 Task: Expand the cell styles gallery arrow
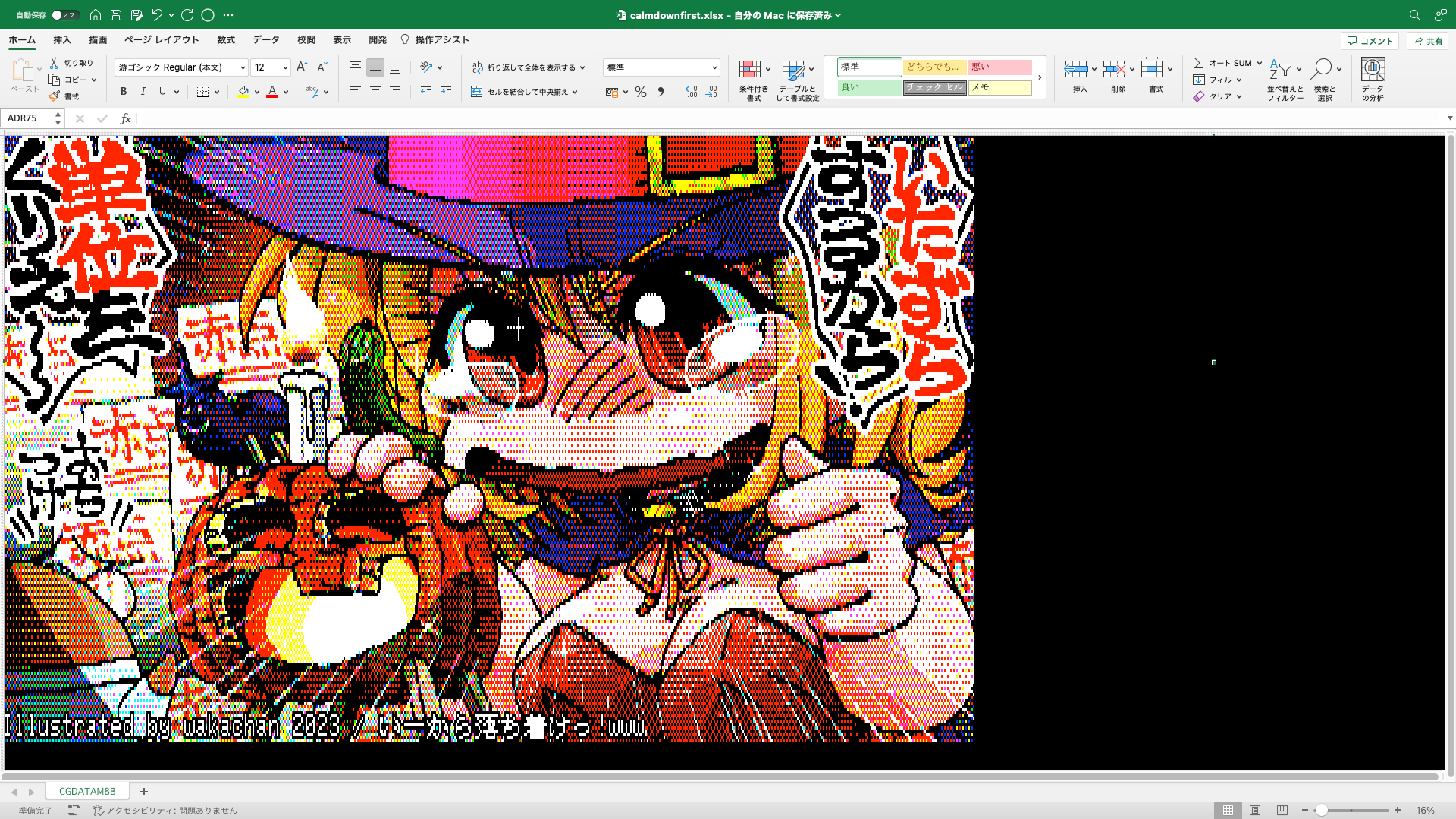coord(1040,77)
